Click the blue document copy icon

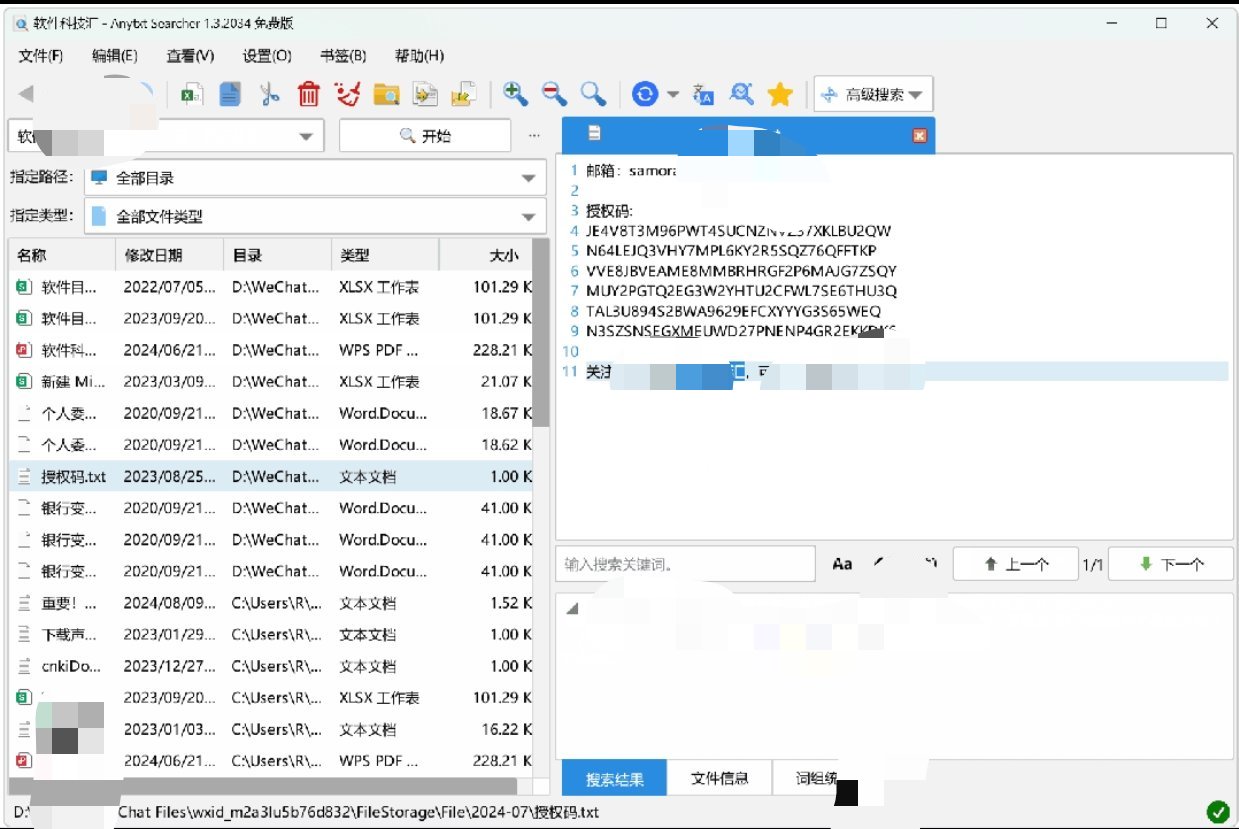[230, 94]
